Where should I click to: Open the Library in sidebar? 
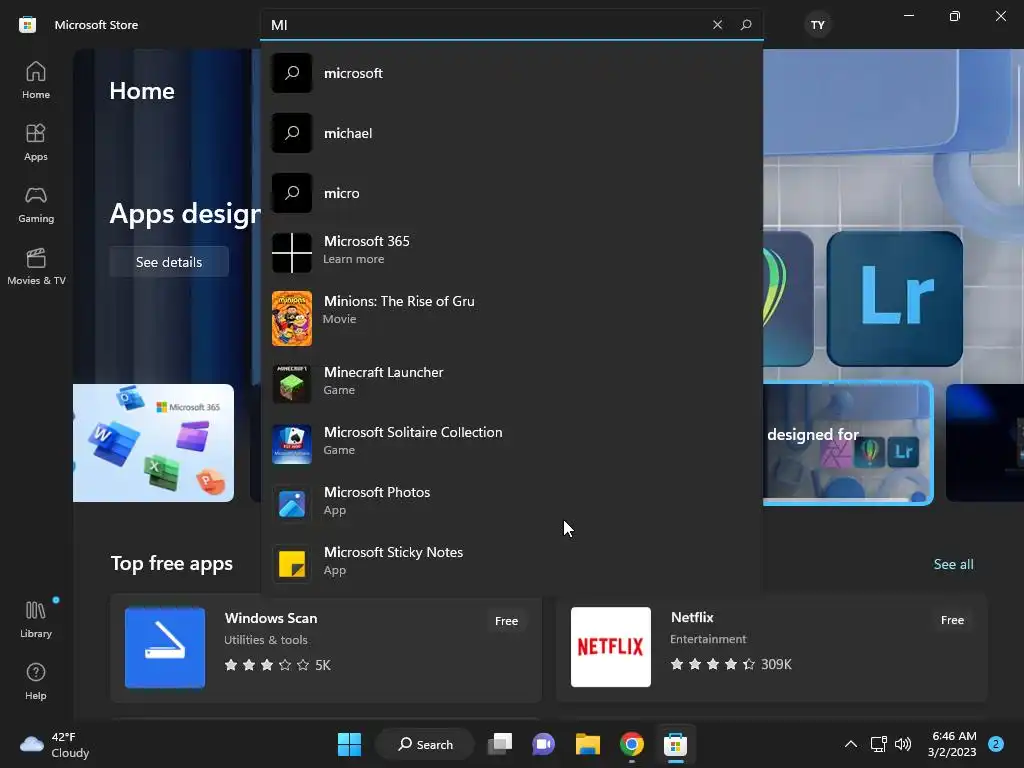coord(36,619)
